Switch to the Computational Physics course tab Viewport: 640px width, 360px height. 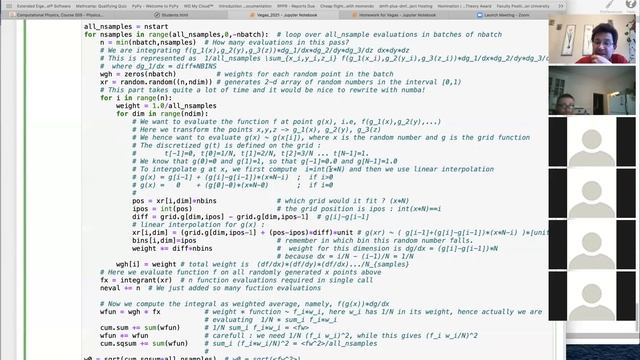click(x=57, y=15)
